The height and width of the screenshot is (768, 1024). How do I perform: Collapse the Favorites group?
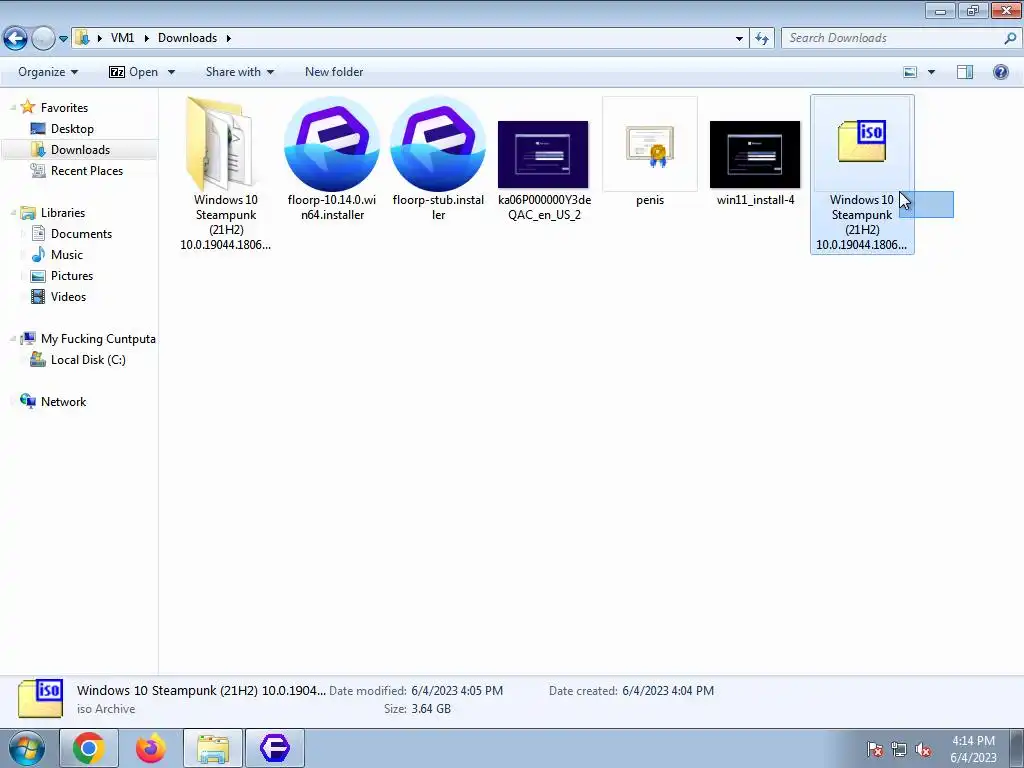click(x=13, y=108)
